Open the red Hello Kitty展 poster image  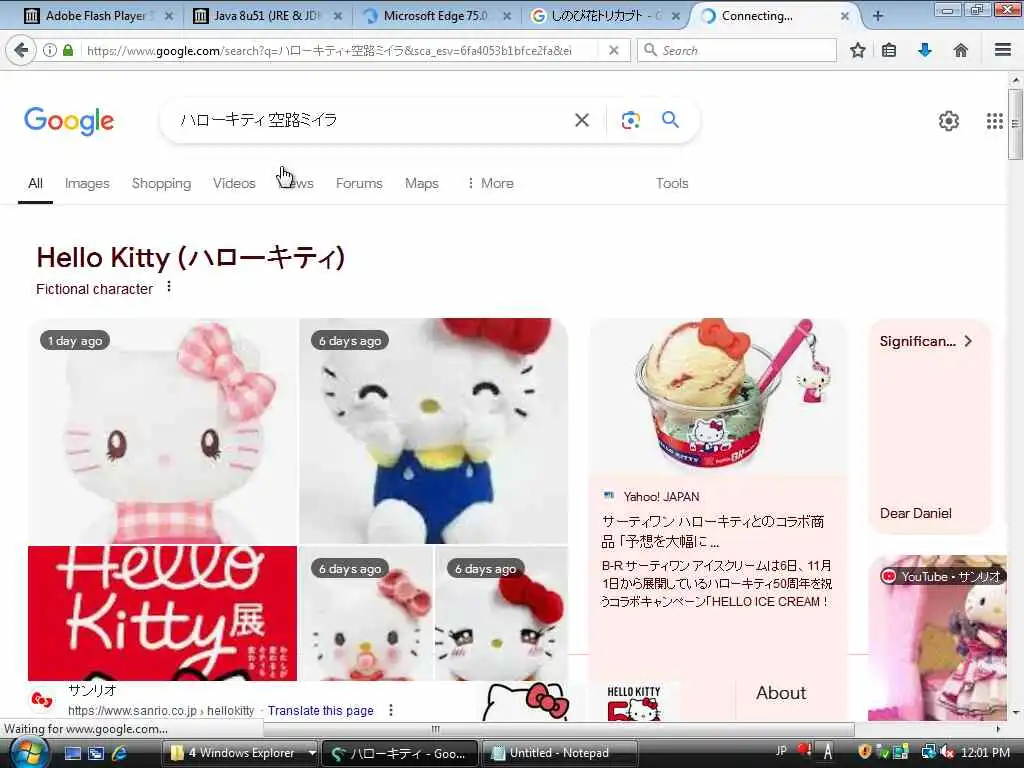pyautogui.click(x=162, y=613)
